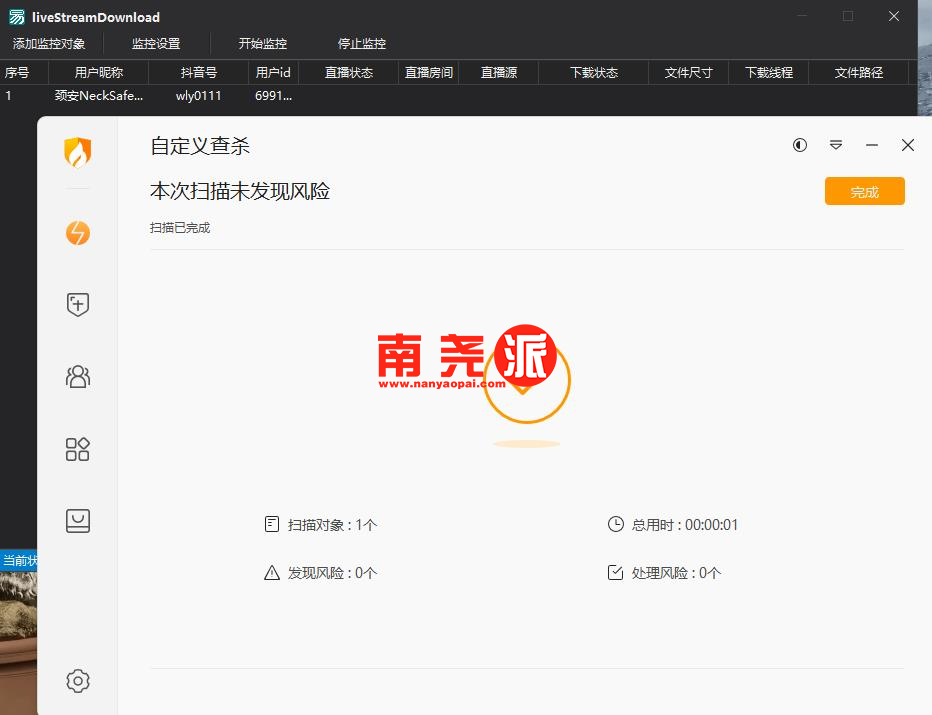This screenshot has width=932, height=715.
Task: Click the 直播房间 column header
Action: tap(429, 73)
